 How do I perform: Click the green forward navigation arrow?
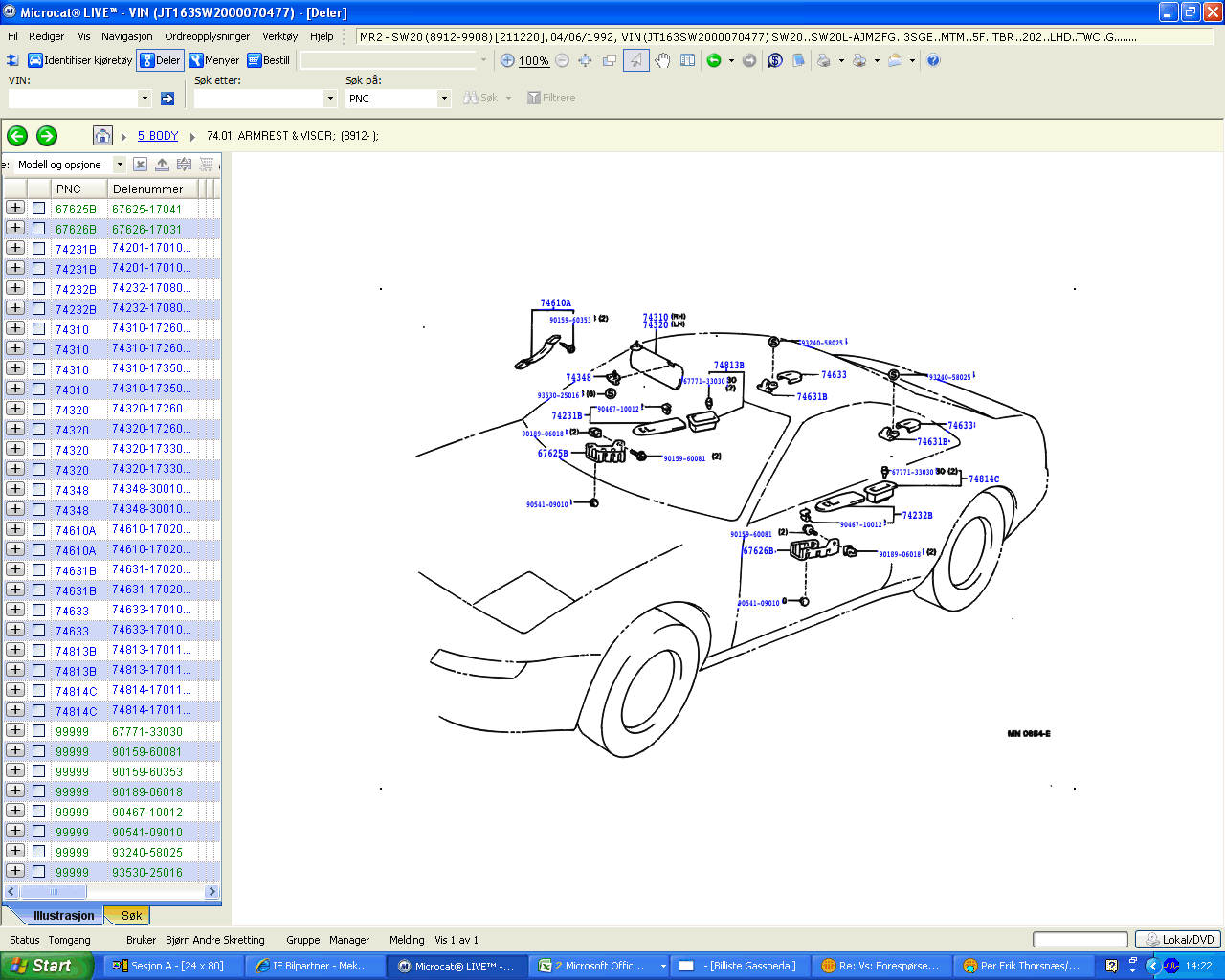pos(47,136)
